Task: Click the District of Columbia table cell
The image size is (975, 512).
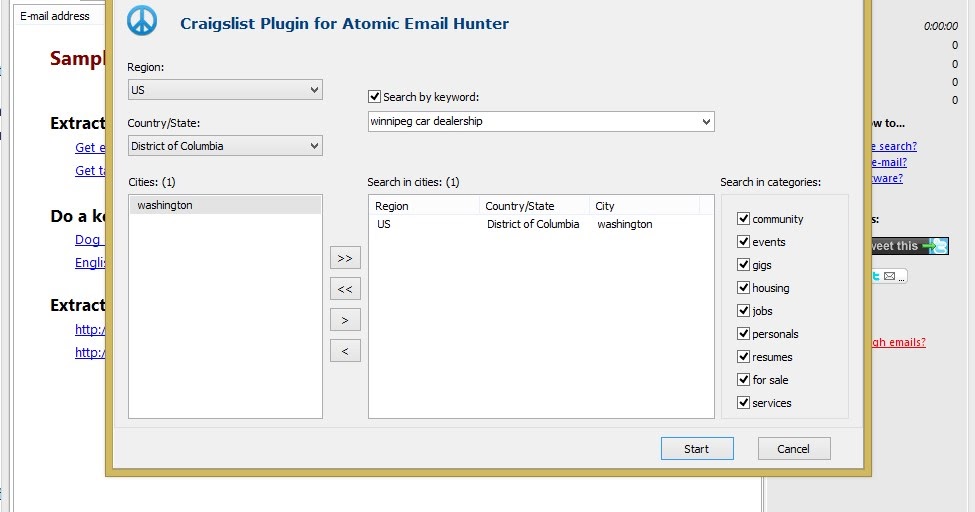Action: [533, 224]
